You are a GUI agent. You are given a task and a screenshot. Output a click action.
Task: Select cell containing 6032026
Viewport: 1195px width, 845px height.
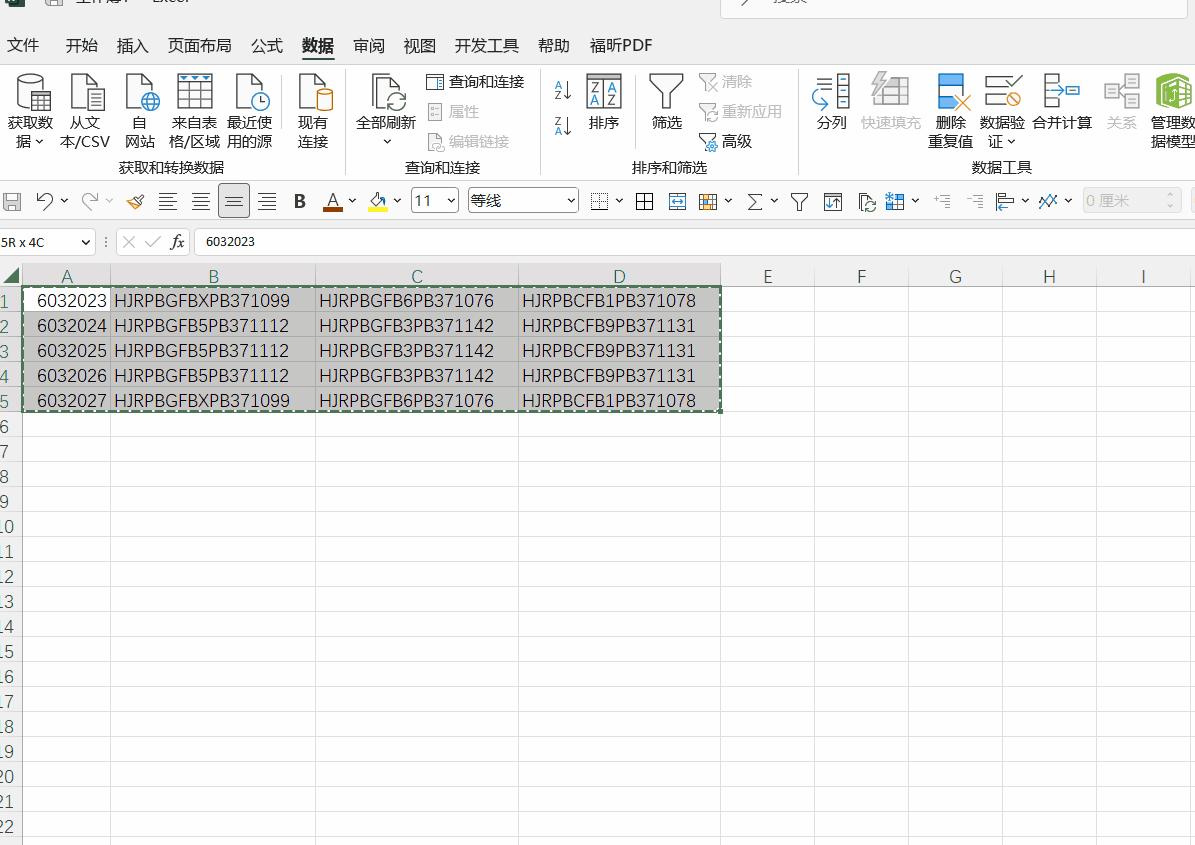(66, 376)
